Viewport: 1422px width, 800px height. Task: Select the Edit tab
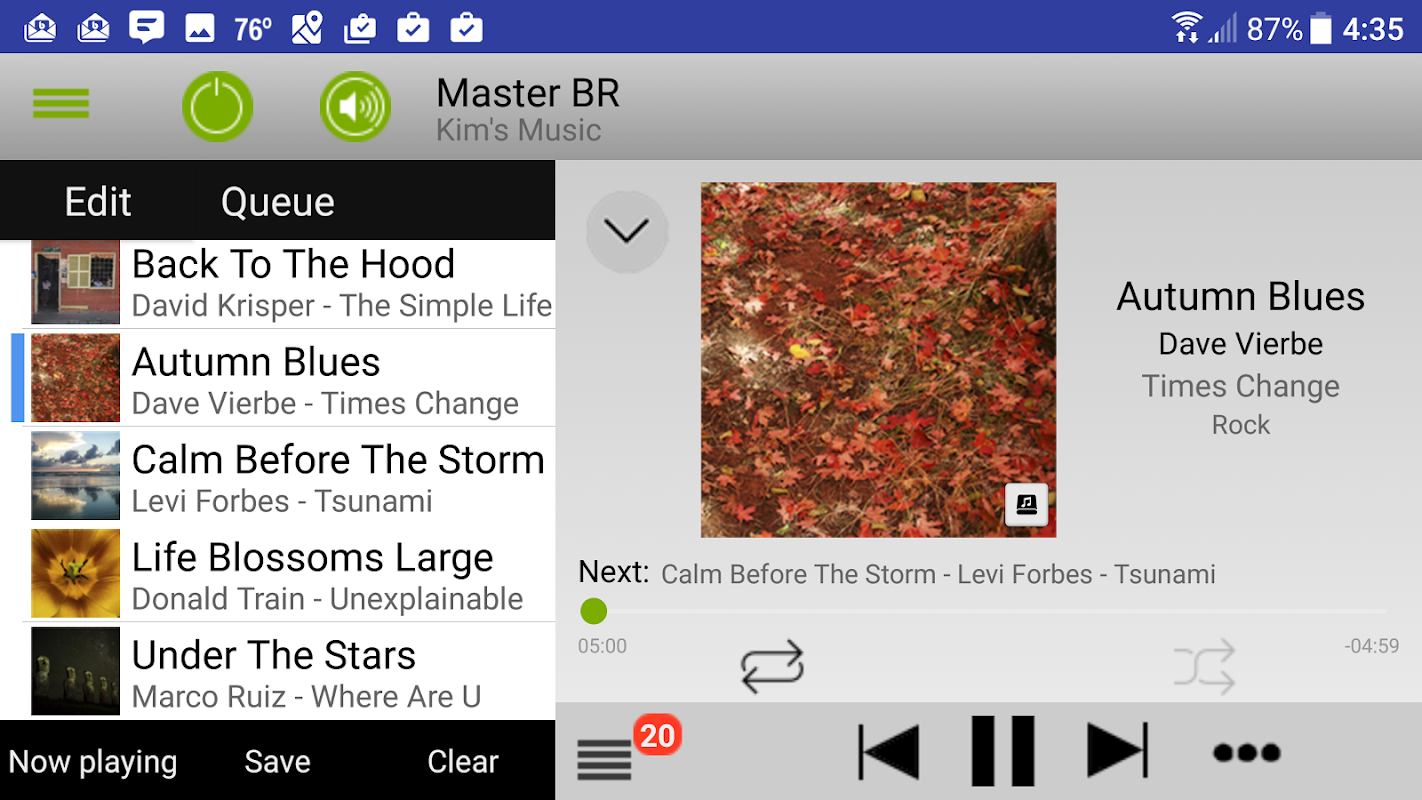98,202
